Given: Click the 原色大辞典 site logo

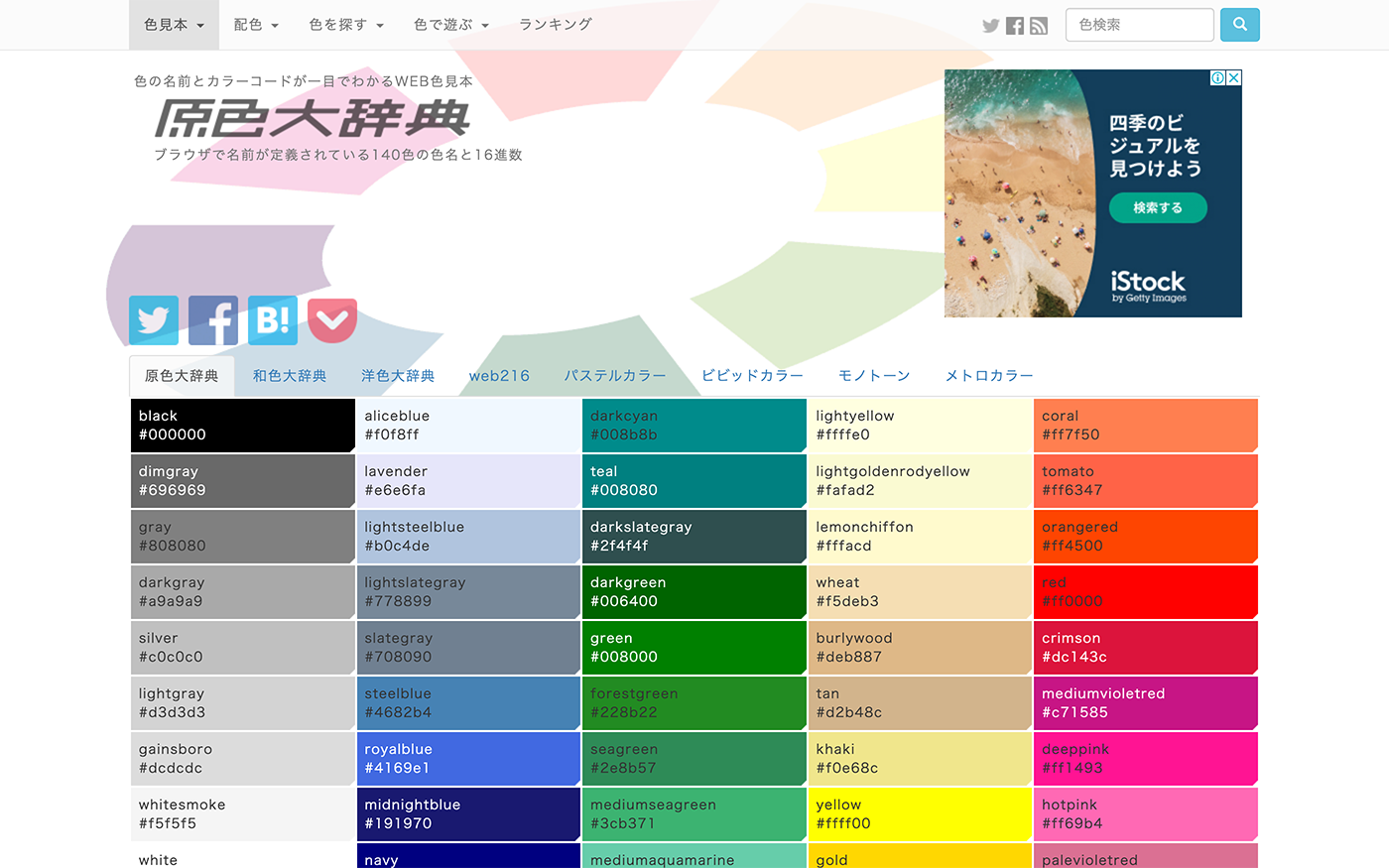Looking at the screenshot, I should tap(313, 119).
